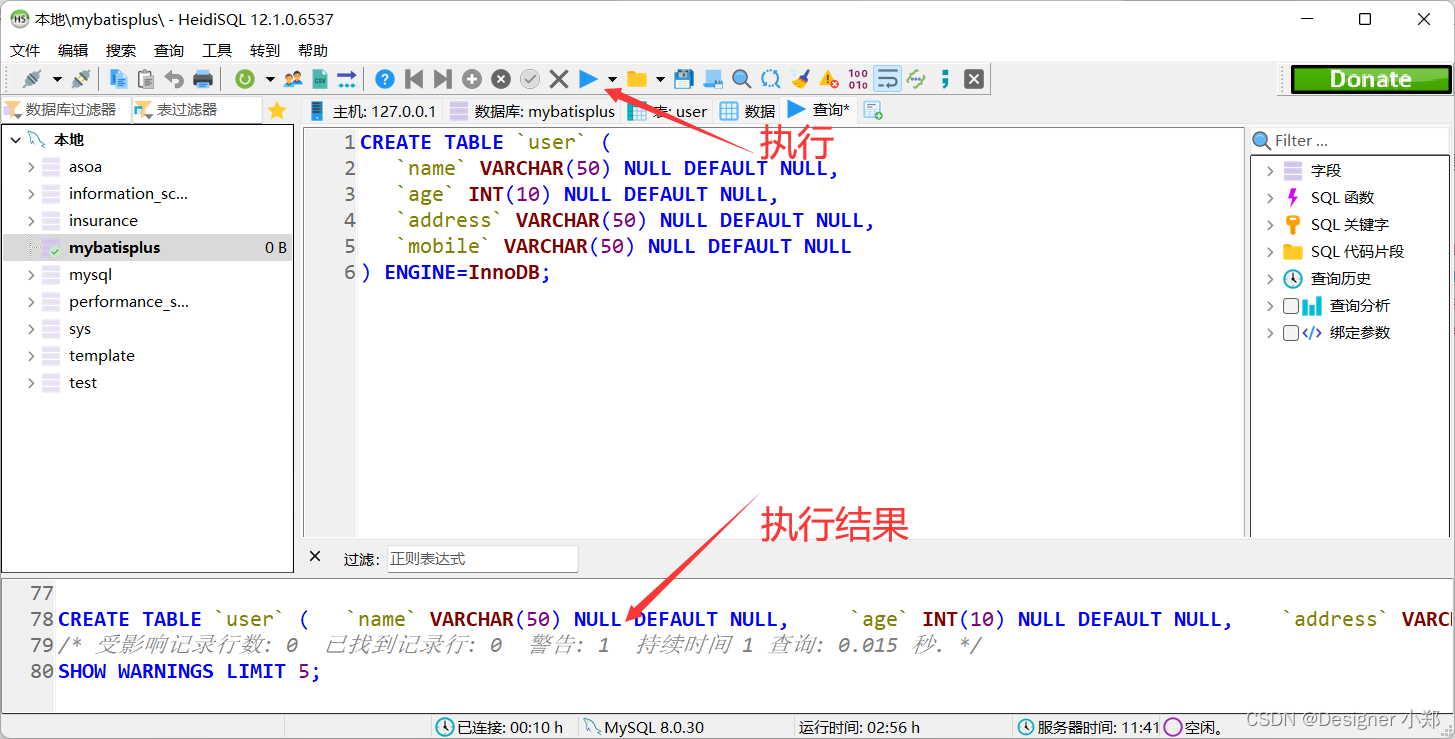The height and width of the screenshot is (739, 1455).
Task: Close the log filter bar
Action: coord(315,557)
